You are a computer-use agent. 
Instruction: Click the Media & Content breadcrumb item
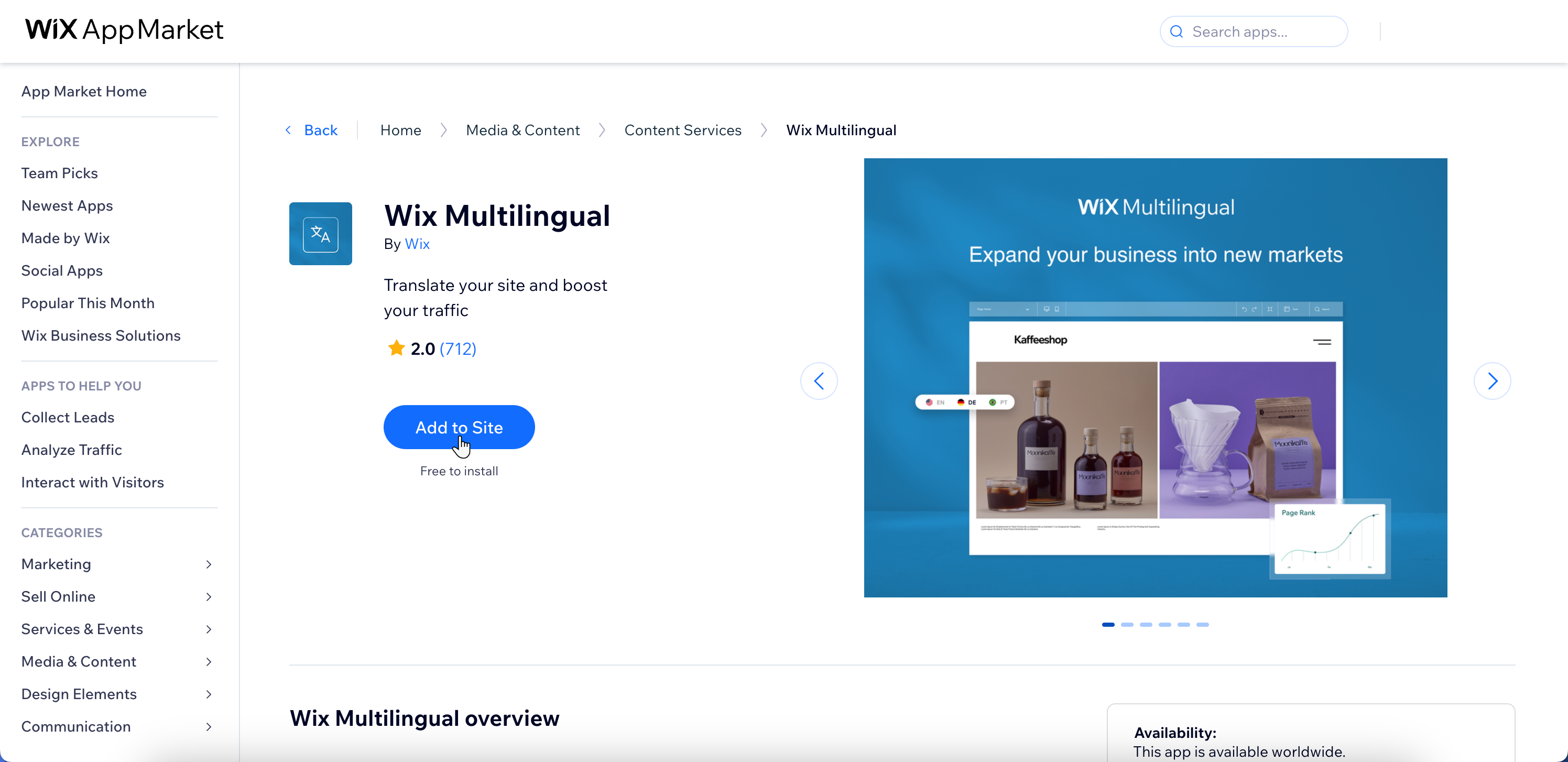click(x=522, y=130)
